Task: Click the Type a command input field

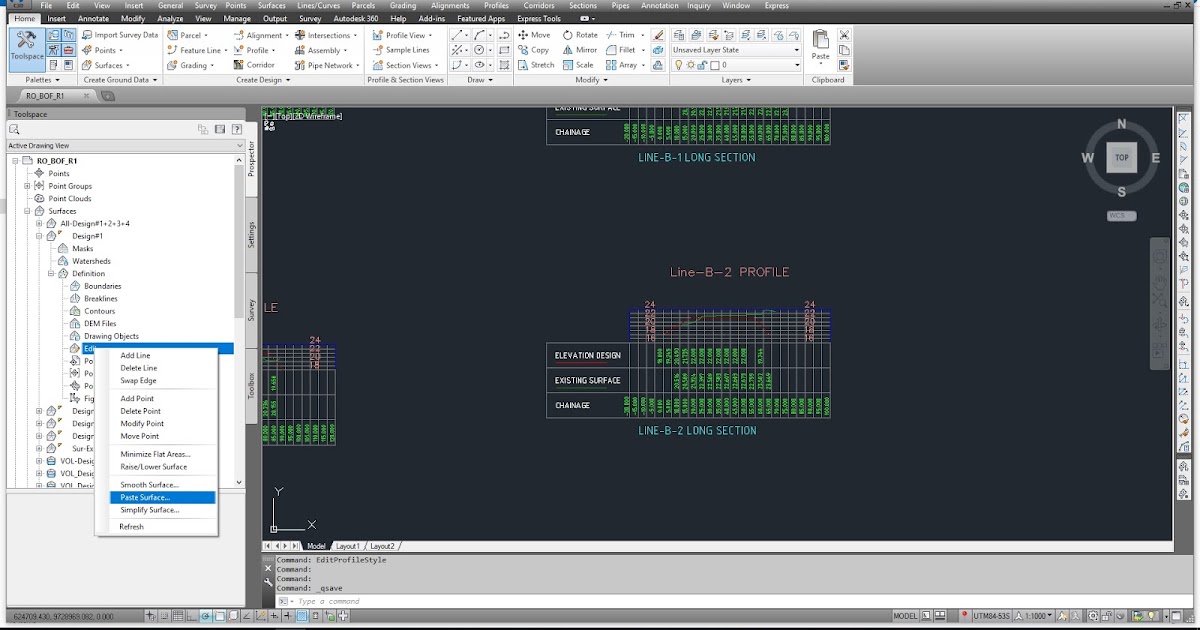Action: tap(360, 600)
